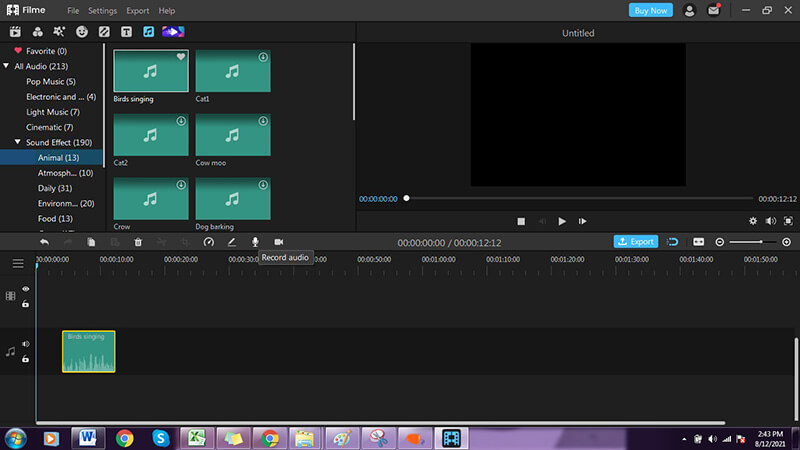
Task: Delete the selected clip with trash icon
Action: tap(138, 242)
